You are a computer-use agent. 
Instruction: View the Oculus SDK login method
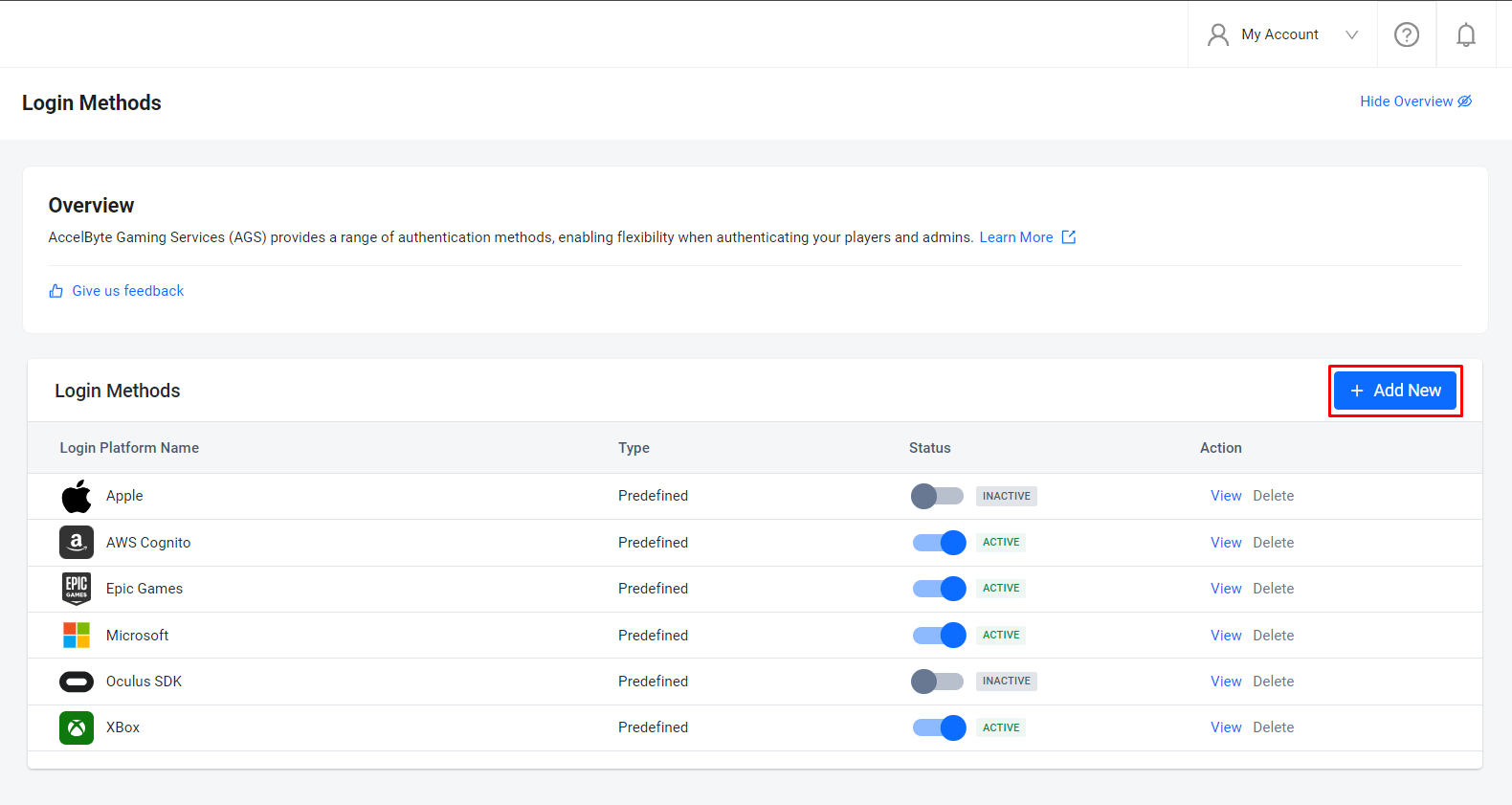coord(1226,682)
